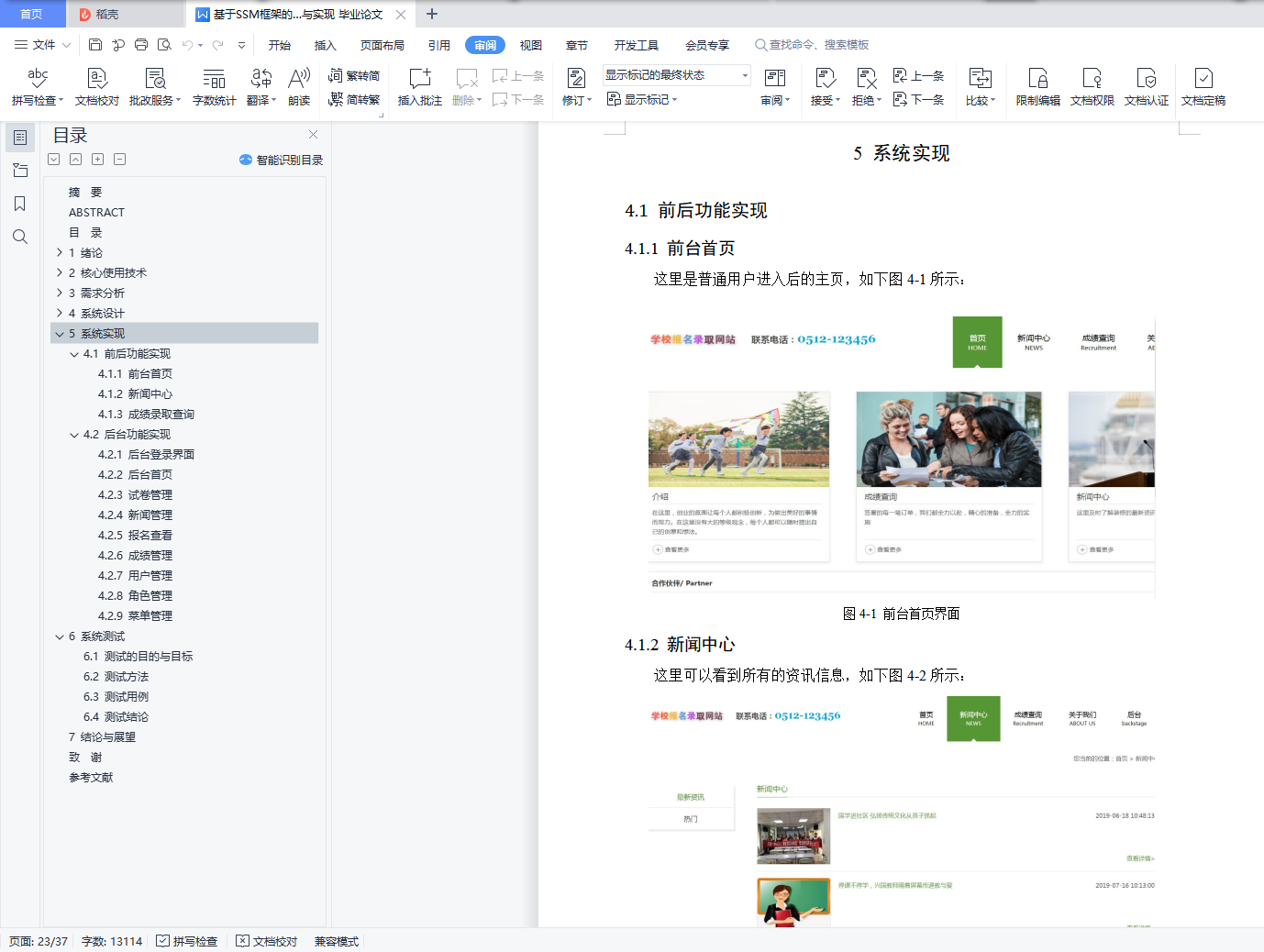
Task: Open the 文件 menu dropdown
Action: 43,45
